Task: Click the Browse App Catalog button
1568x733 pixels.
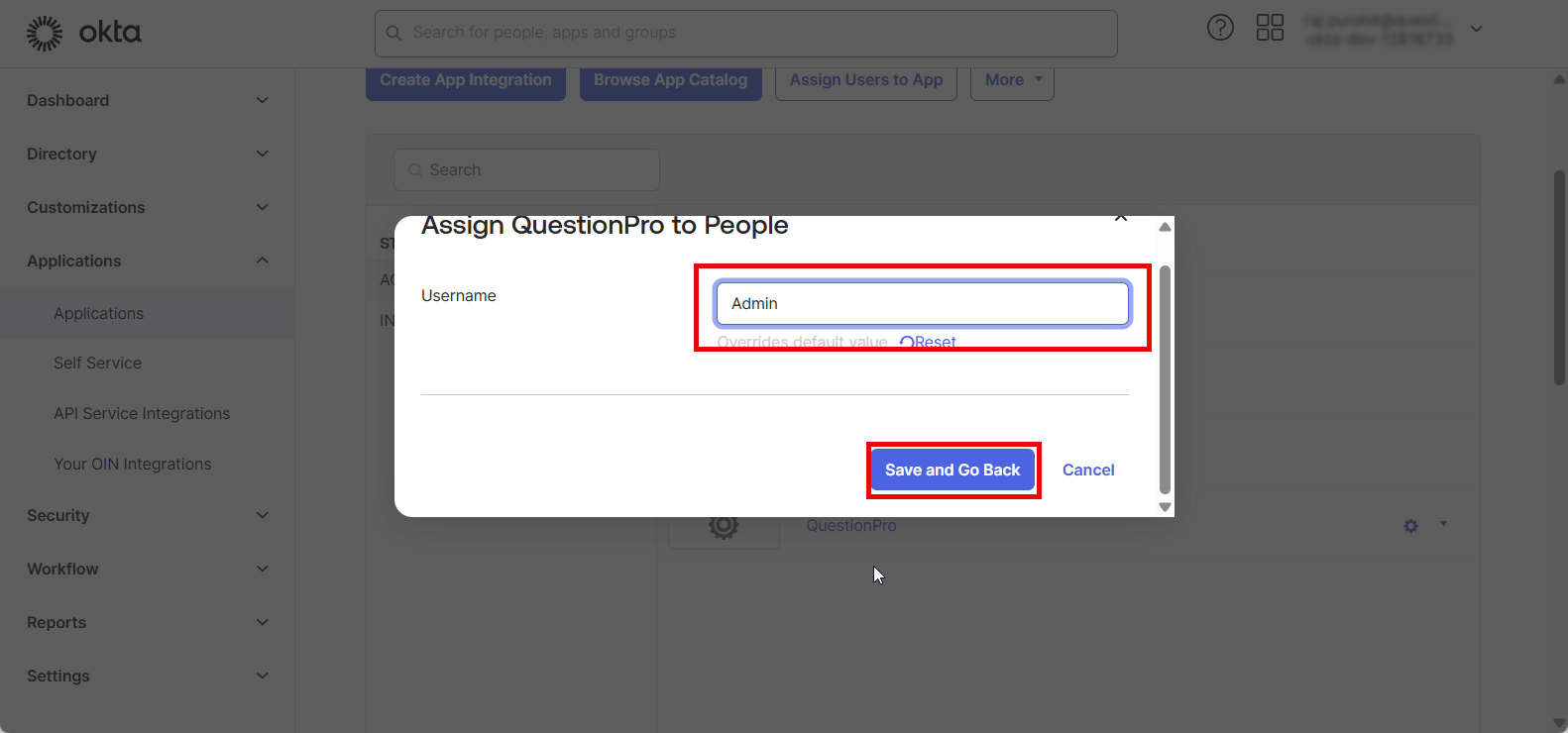Action: coord(670,80)
